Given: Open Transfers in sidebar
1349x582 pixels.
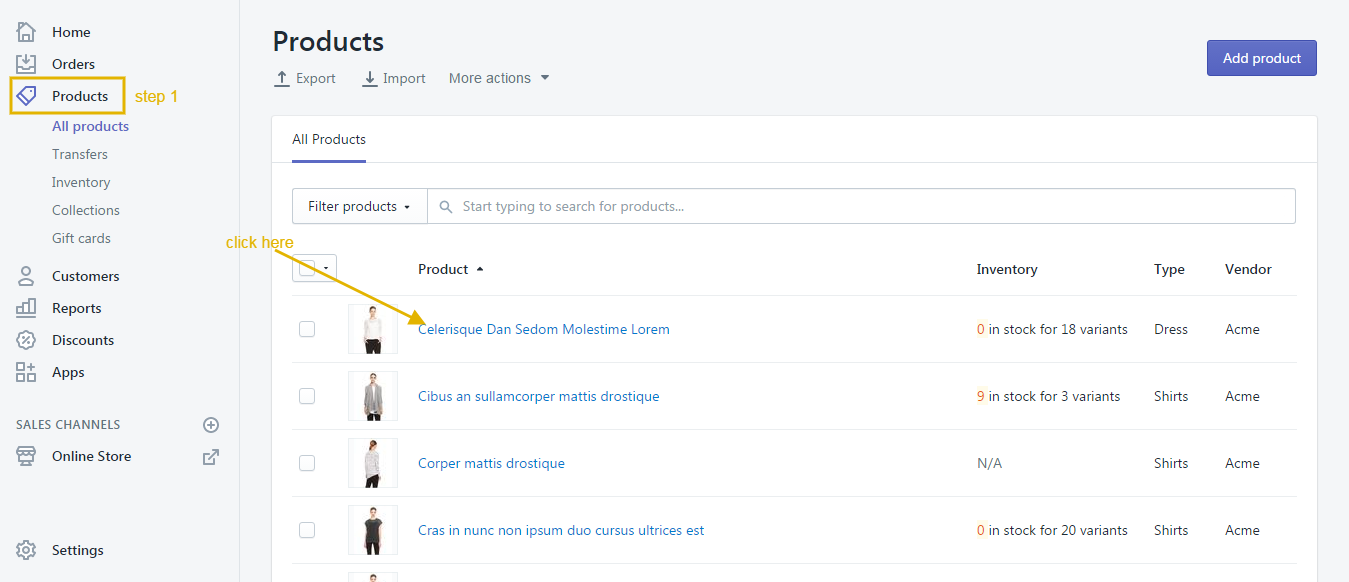Looking at the screenshot, I should point(80,154).
